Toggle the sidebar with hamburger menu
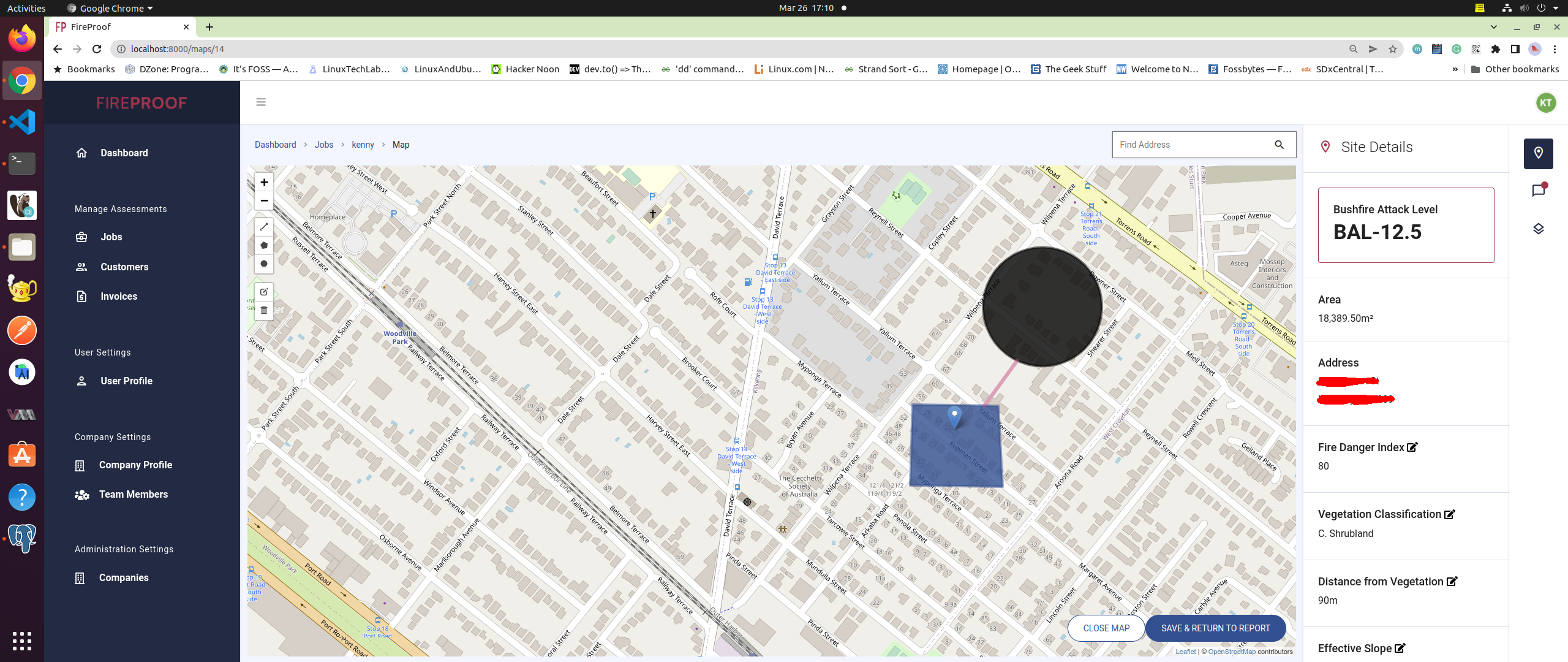This screenshot has height=662, width=1568. click(261, 102)
